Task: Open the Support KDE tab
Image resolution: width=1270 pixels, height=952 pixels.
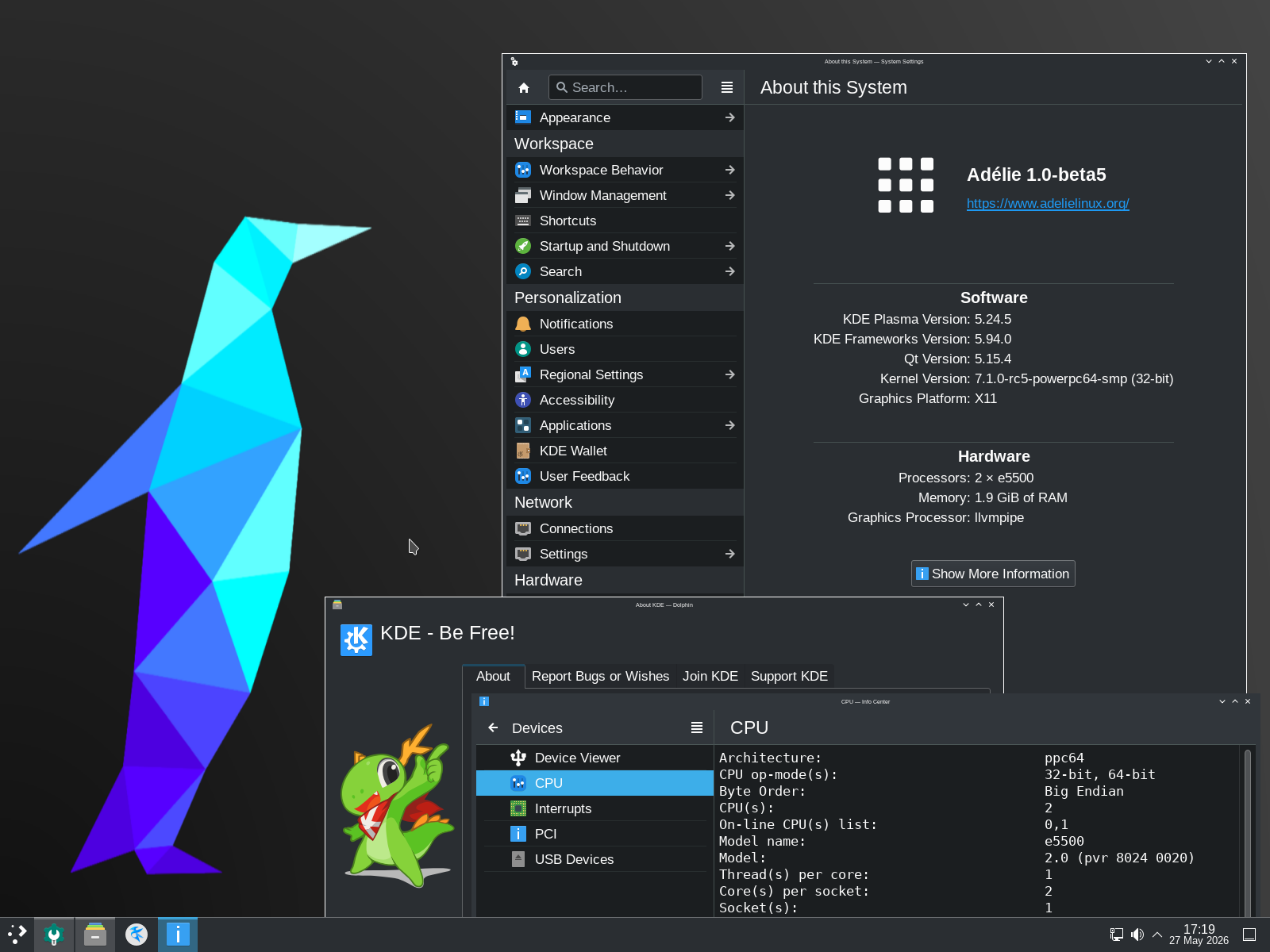Action: [x=789, y=676]
